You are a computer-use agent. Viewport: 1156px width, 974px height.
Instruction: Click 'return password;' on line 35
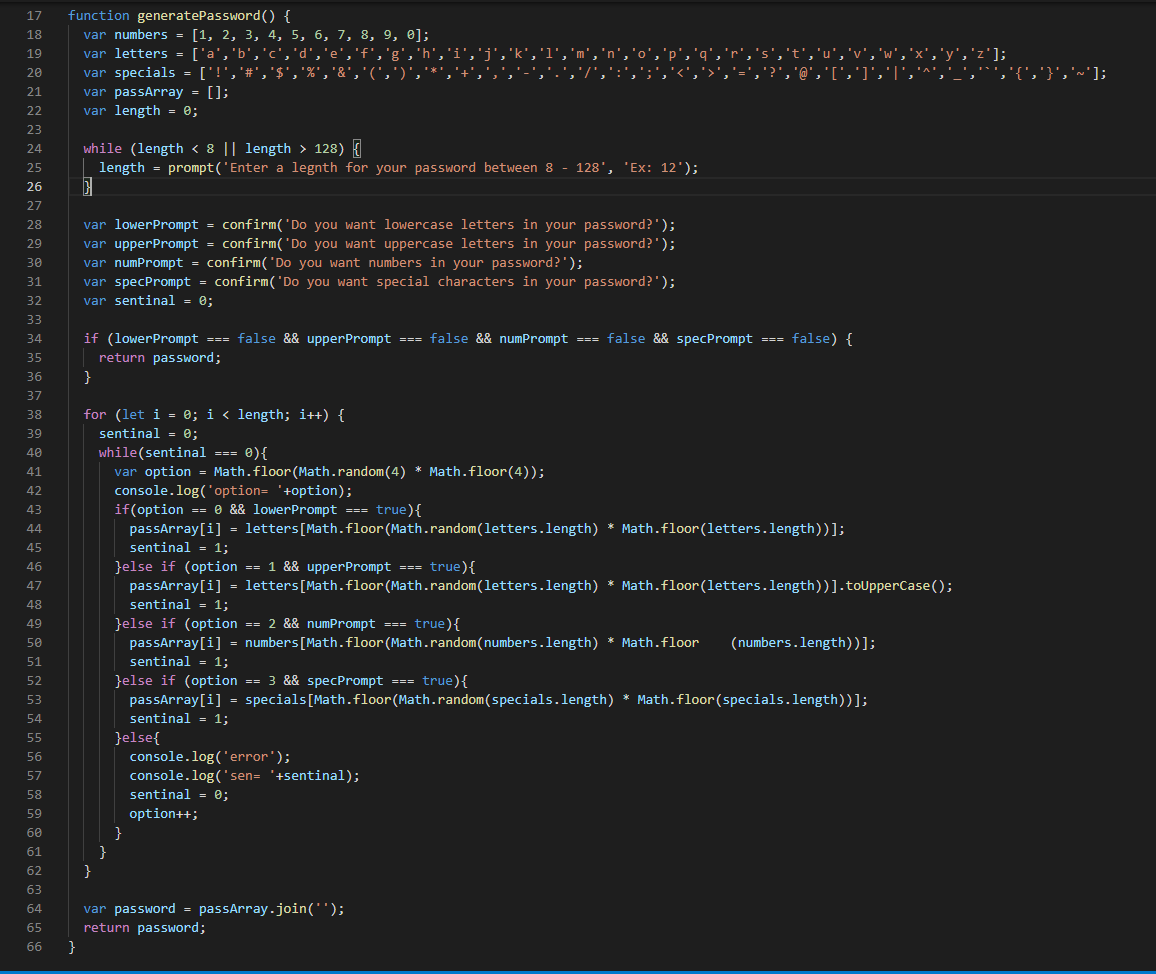[160, 358]
